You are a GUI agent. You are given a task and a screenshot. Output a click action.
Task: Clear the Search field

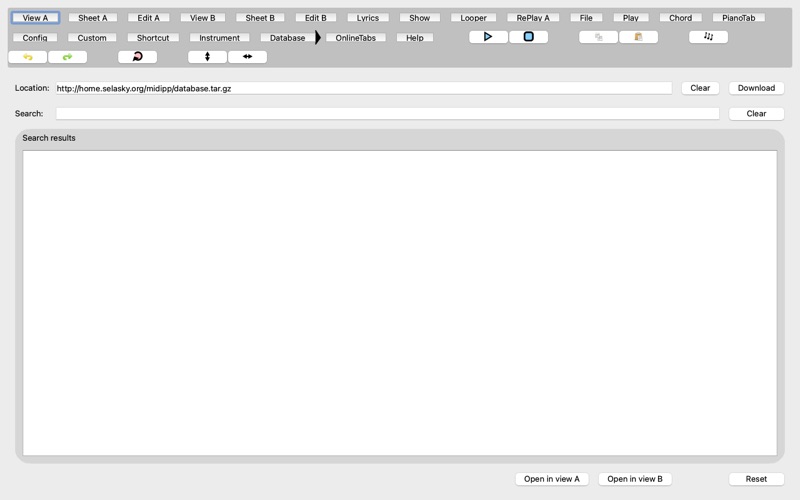[x=756, y=113]
